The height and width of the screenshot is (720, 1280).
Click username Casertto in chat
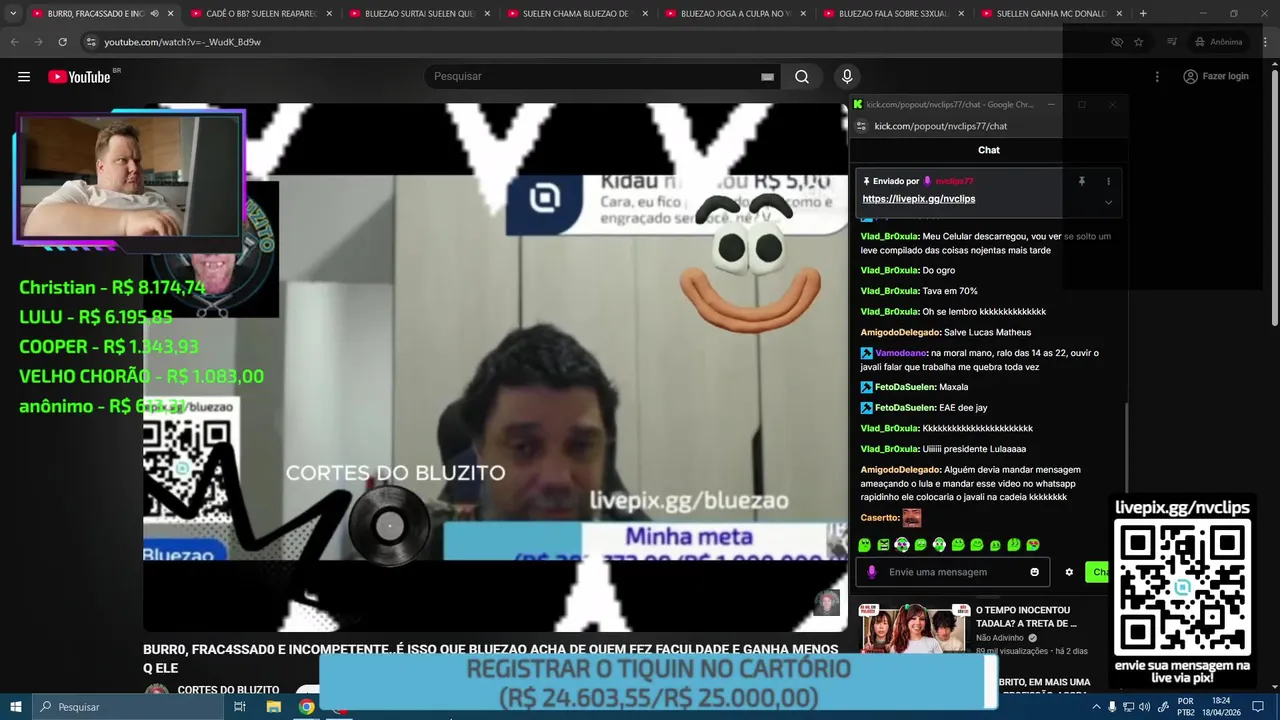[x=880, y=518]
